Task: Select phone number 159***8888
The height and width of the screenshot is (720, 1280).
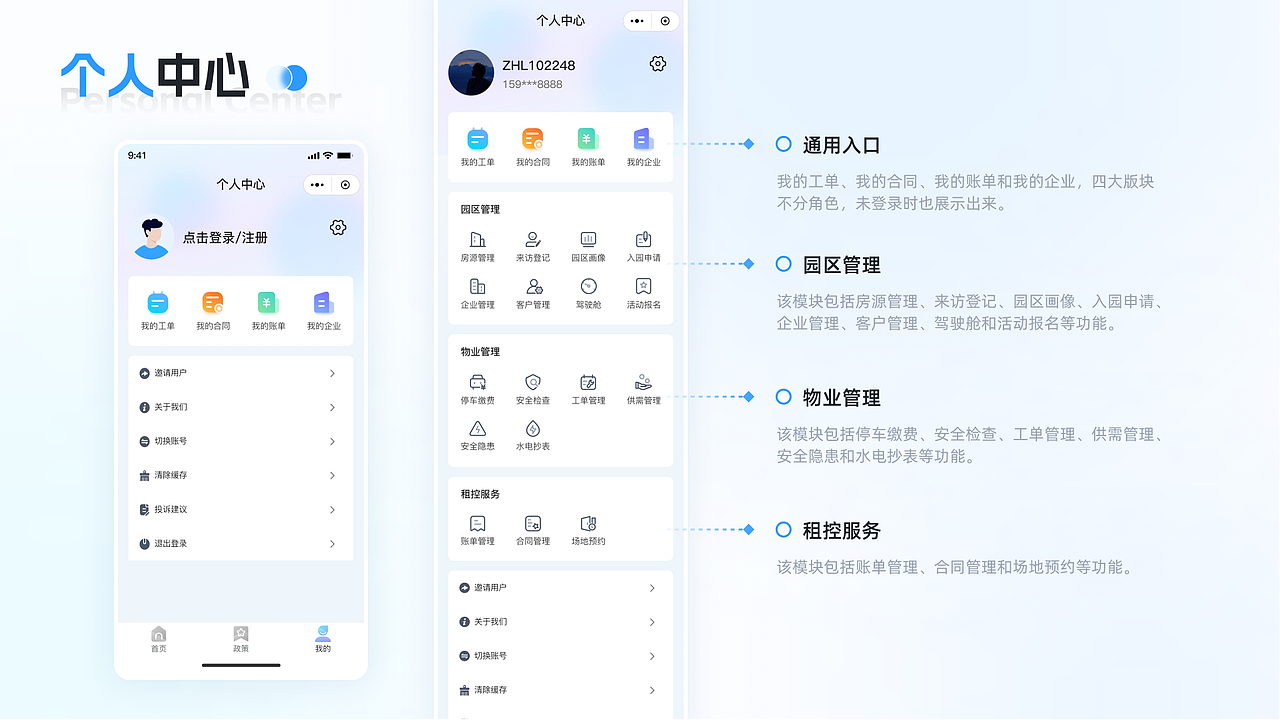Action: click(x=532, y=84)
